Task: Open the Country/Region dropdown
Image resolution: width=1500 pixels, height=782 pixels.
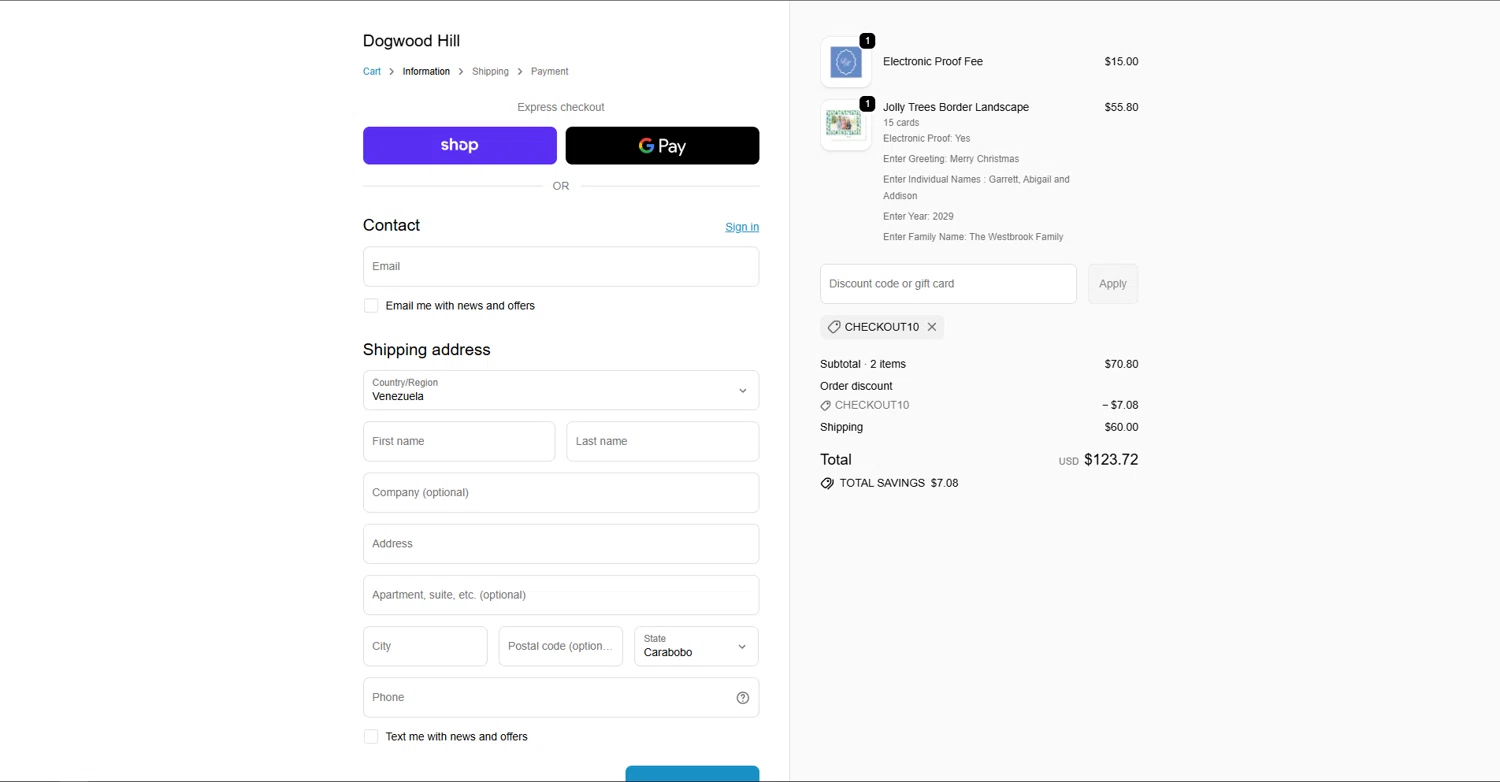Action: [x=560, y=390]
